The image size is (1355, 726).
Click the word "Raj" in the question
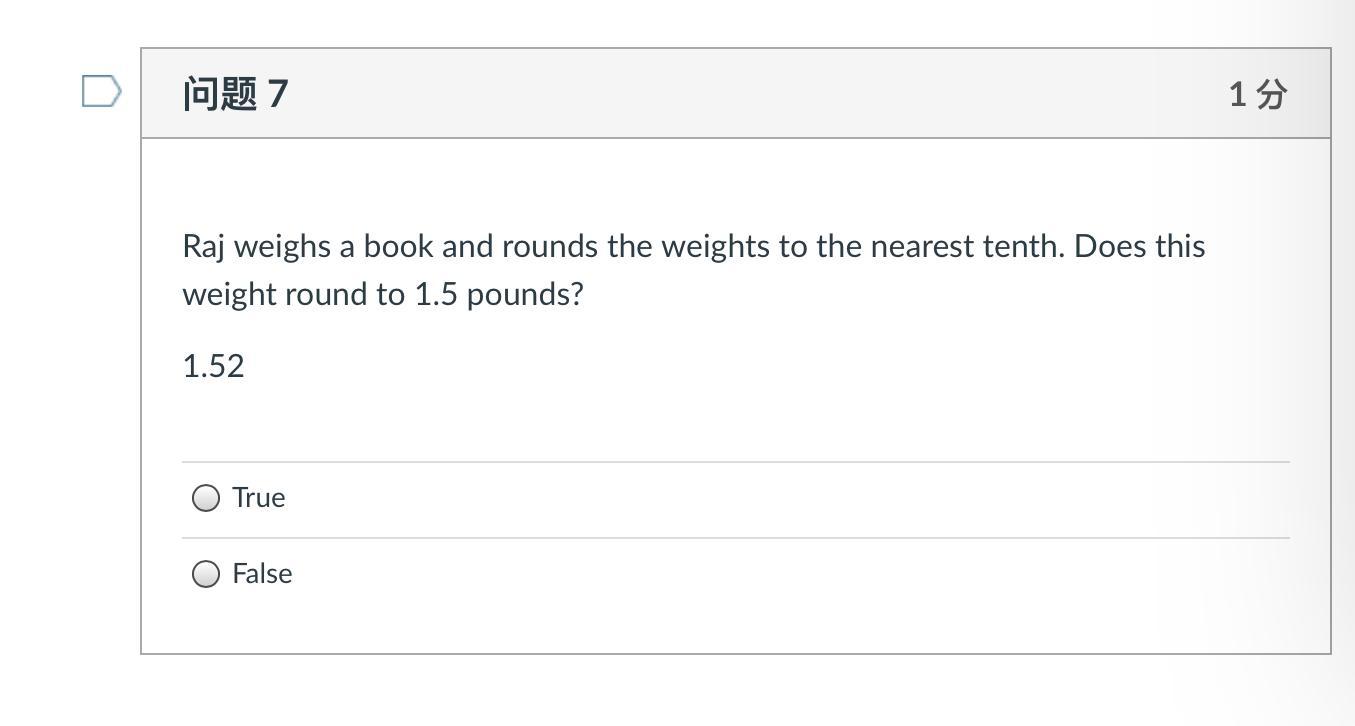coord(203,247)
